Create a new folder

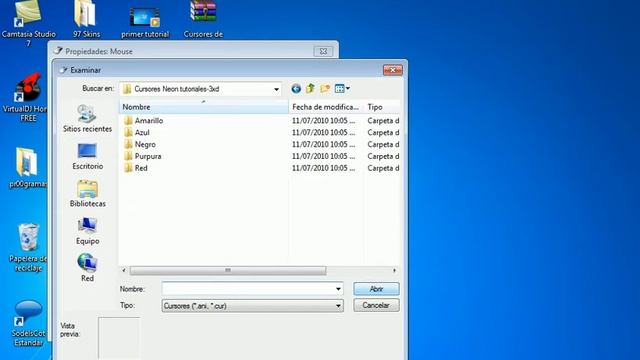[x=325, y=88]
